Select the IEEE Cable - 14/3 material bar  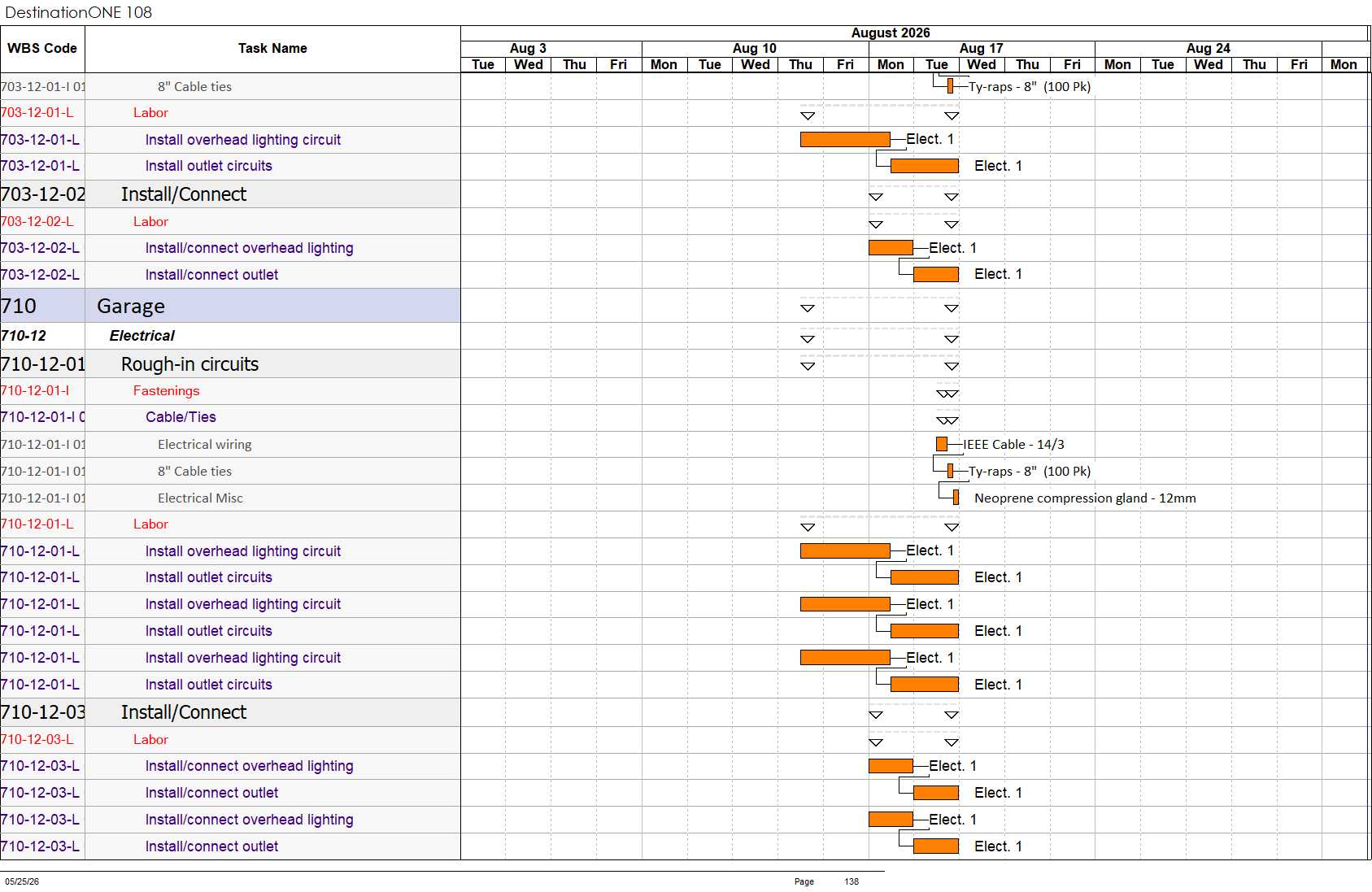click(942, 444)
